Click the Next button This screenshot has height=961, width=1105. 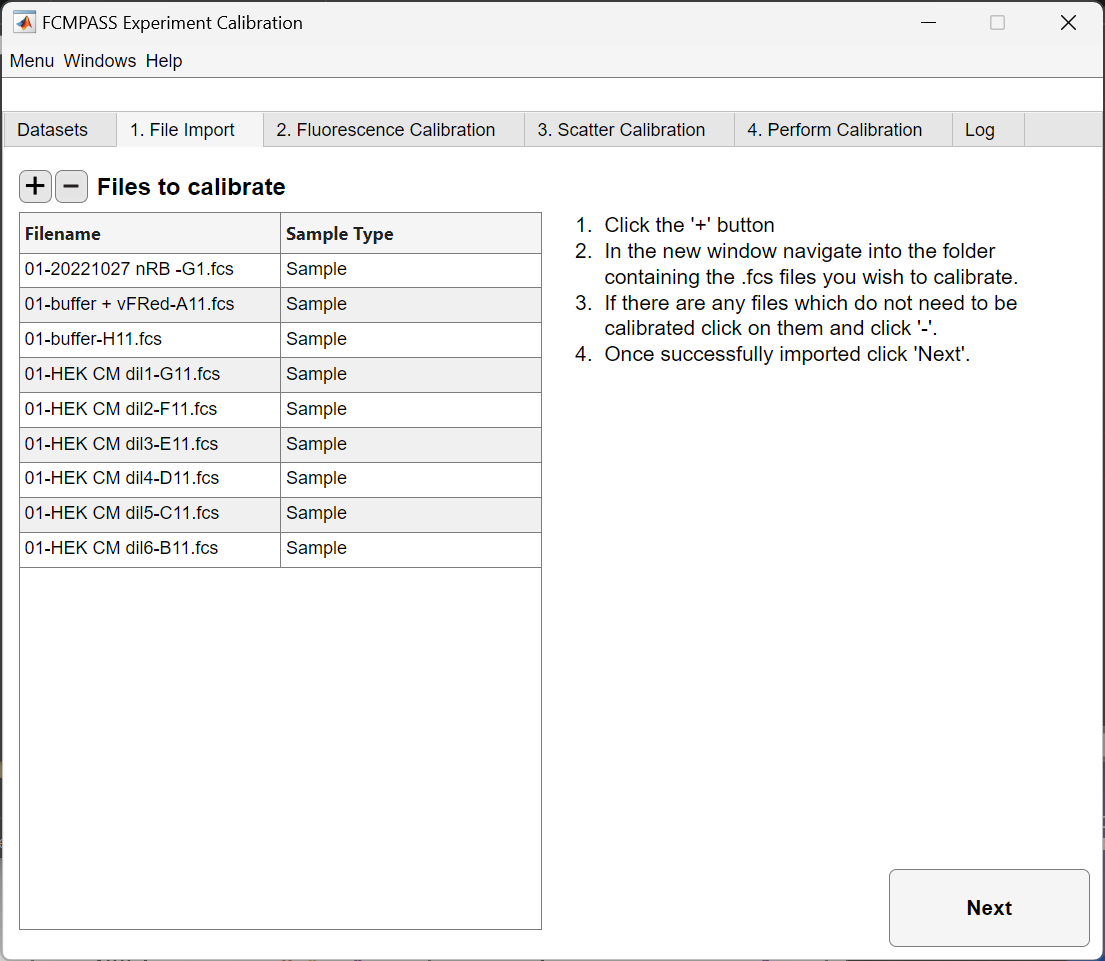coord(989,907)
